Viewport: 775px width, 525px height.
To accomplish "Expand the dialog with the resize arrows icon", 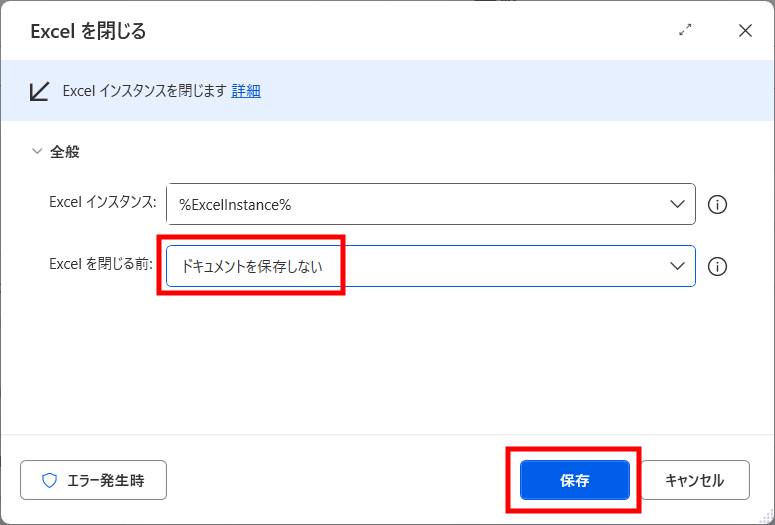I will coord(685,30).
